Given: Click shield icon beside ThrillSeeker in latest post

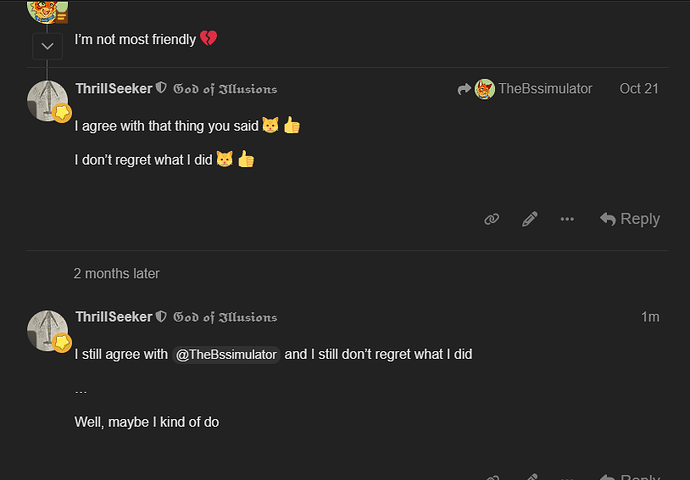Looking at the screenshot, I should pyautogui.click(x=161, y=317).
